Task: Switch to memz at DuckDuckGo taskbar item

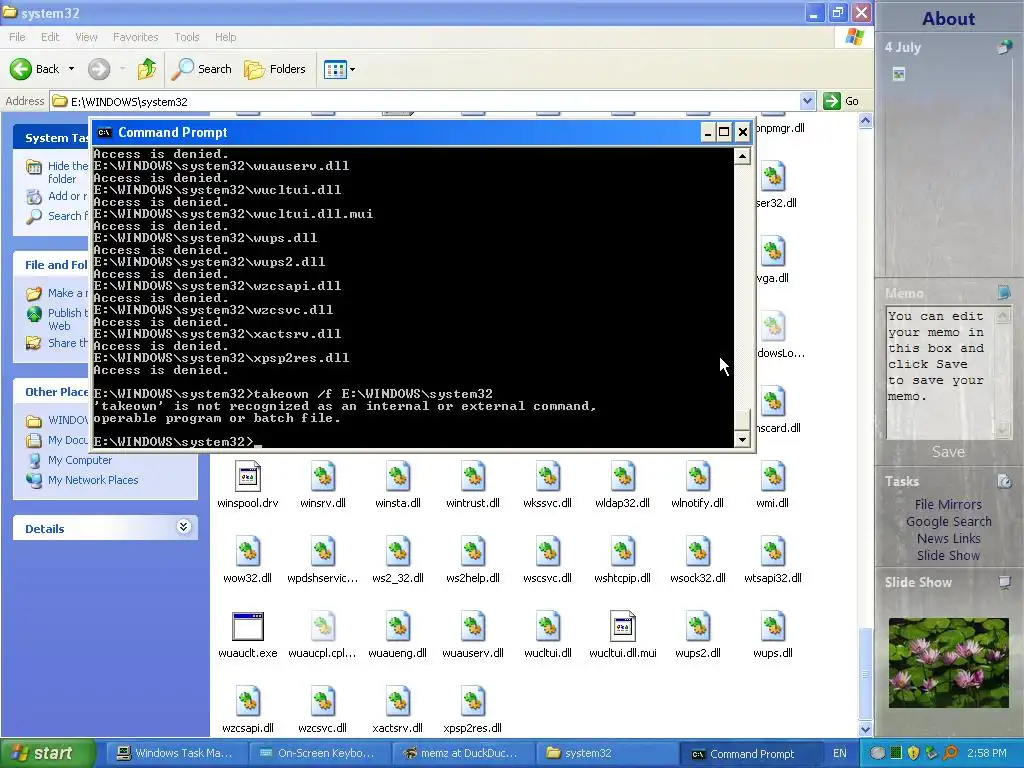Action: [462, 753]
